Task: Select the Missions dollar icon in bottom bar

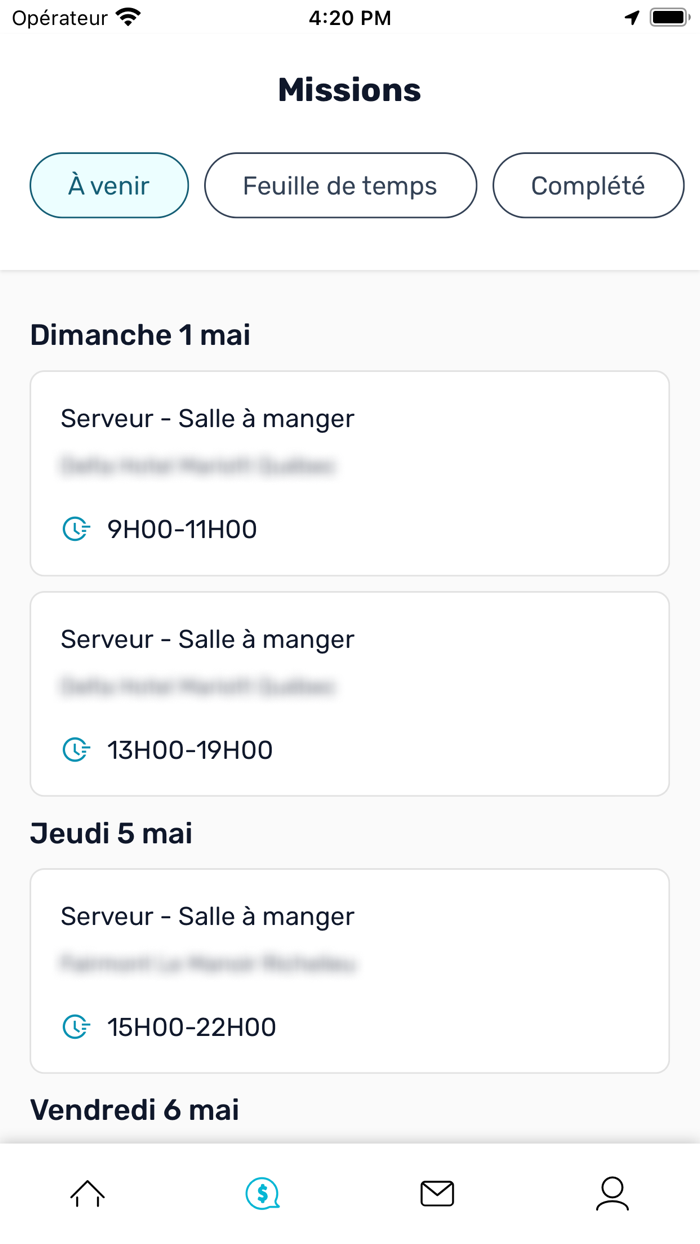Action: coord(262,1193)
